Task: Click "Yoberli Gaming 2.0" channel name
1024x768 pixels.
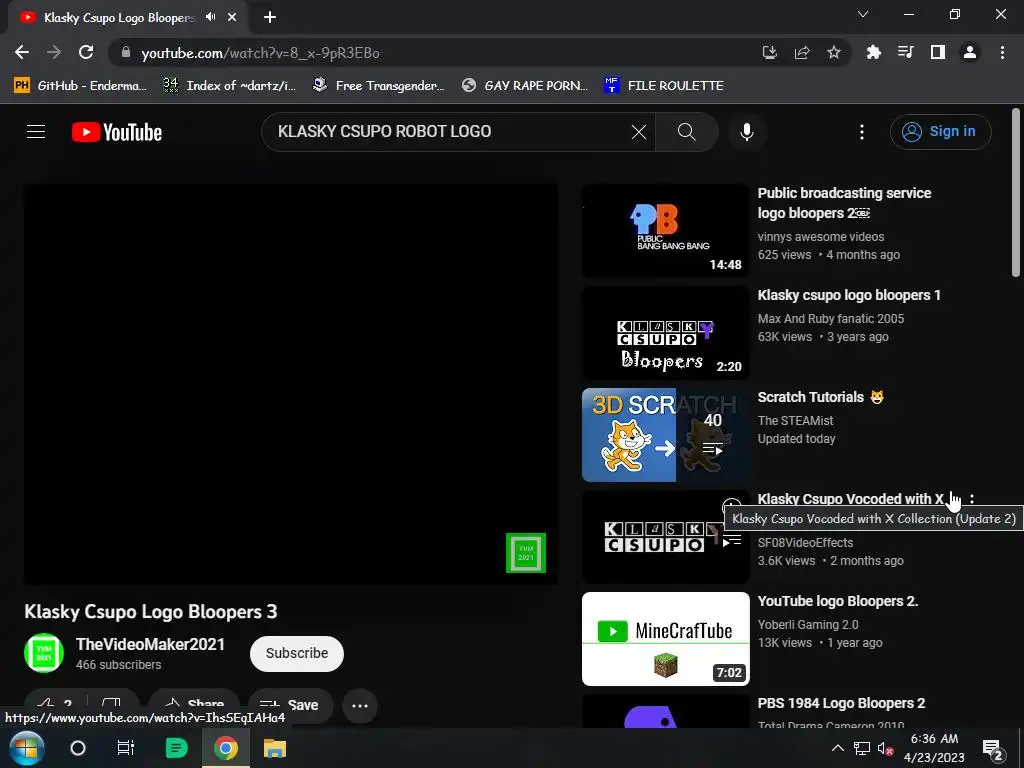Action: coord(808,624)
